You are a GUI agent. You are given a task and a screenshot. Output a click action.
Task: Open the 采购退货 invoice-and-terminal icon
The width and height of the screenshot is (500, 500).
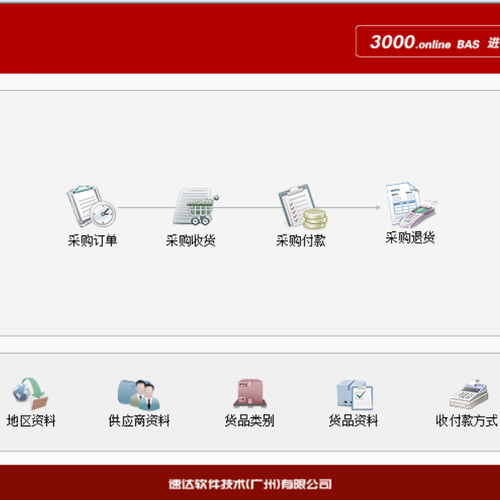pos(411,205)
